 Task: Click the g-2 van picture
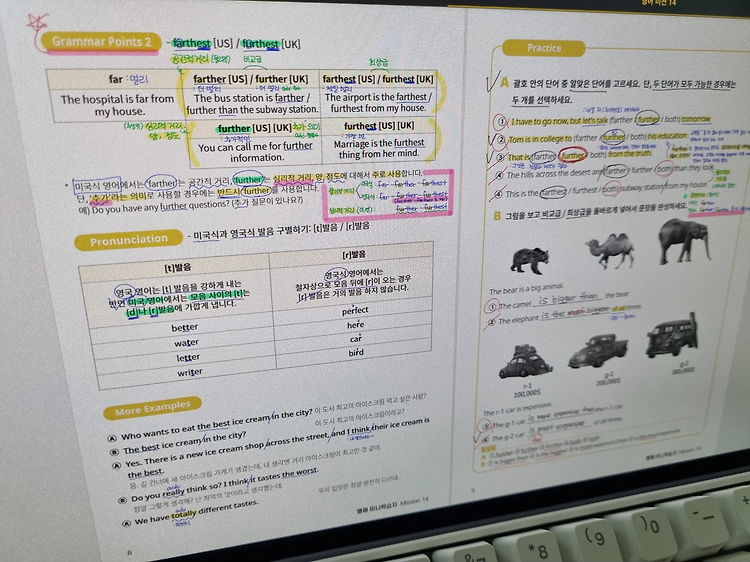click(672, 337)
